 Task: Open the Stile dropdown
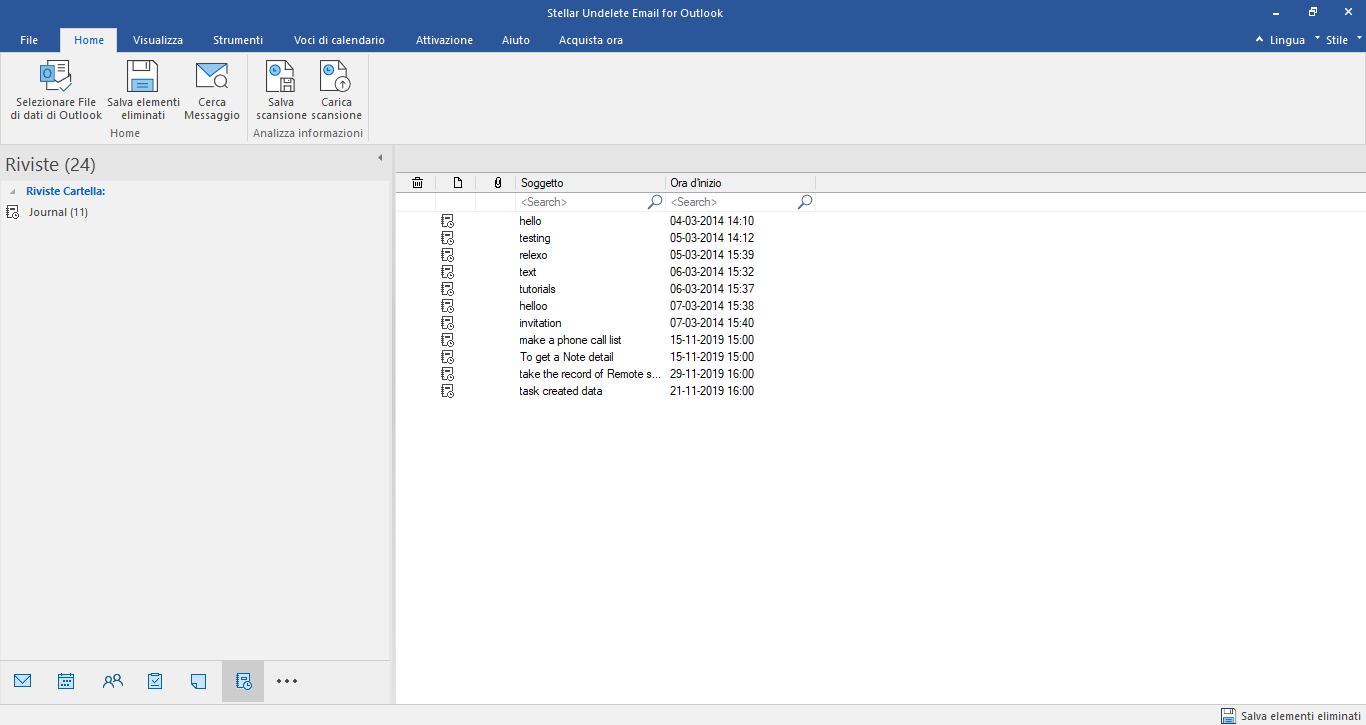click(1345, 40)
